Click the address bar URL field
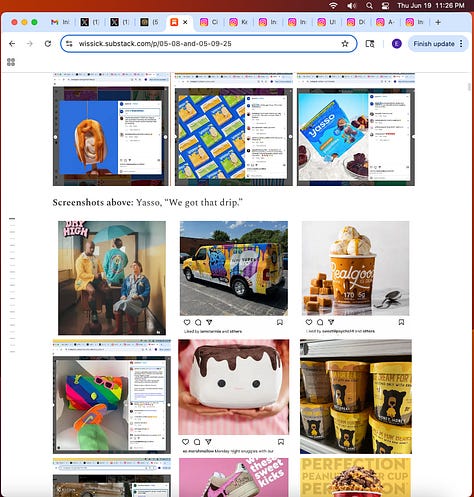Image resolution: width=474 pixels, height=497 pixels. click(208, 44)
